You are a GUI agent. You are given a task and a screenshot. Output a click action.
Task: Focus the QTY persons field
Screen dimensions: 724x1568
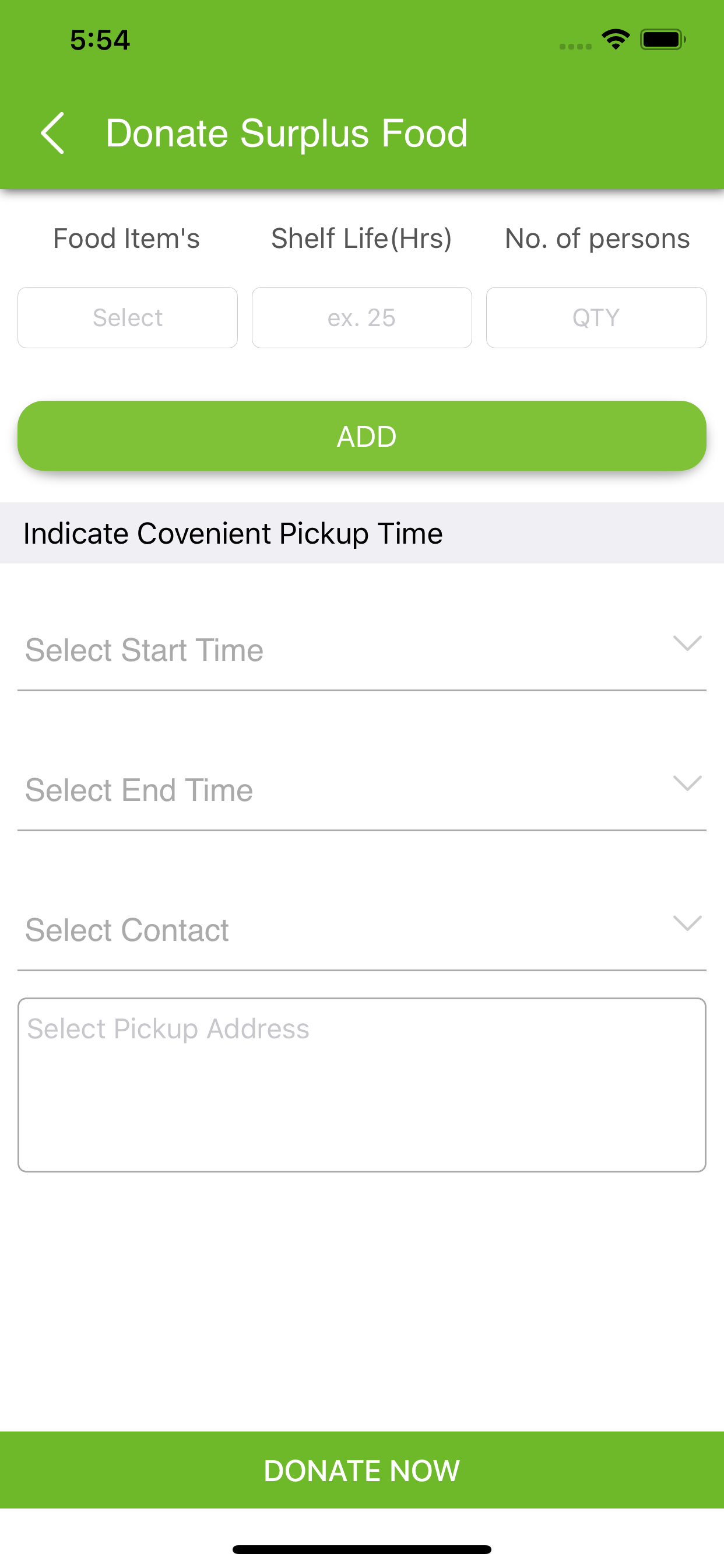596,318
